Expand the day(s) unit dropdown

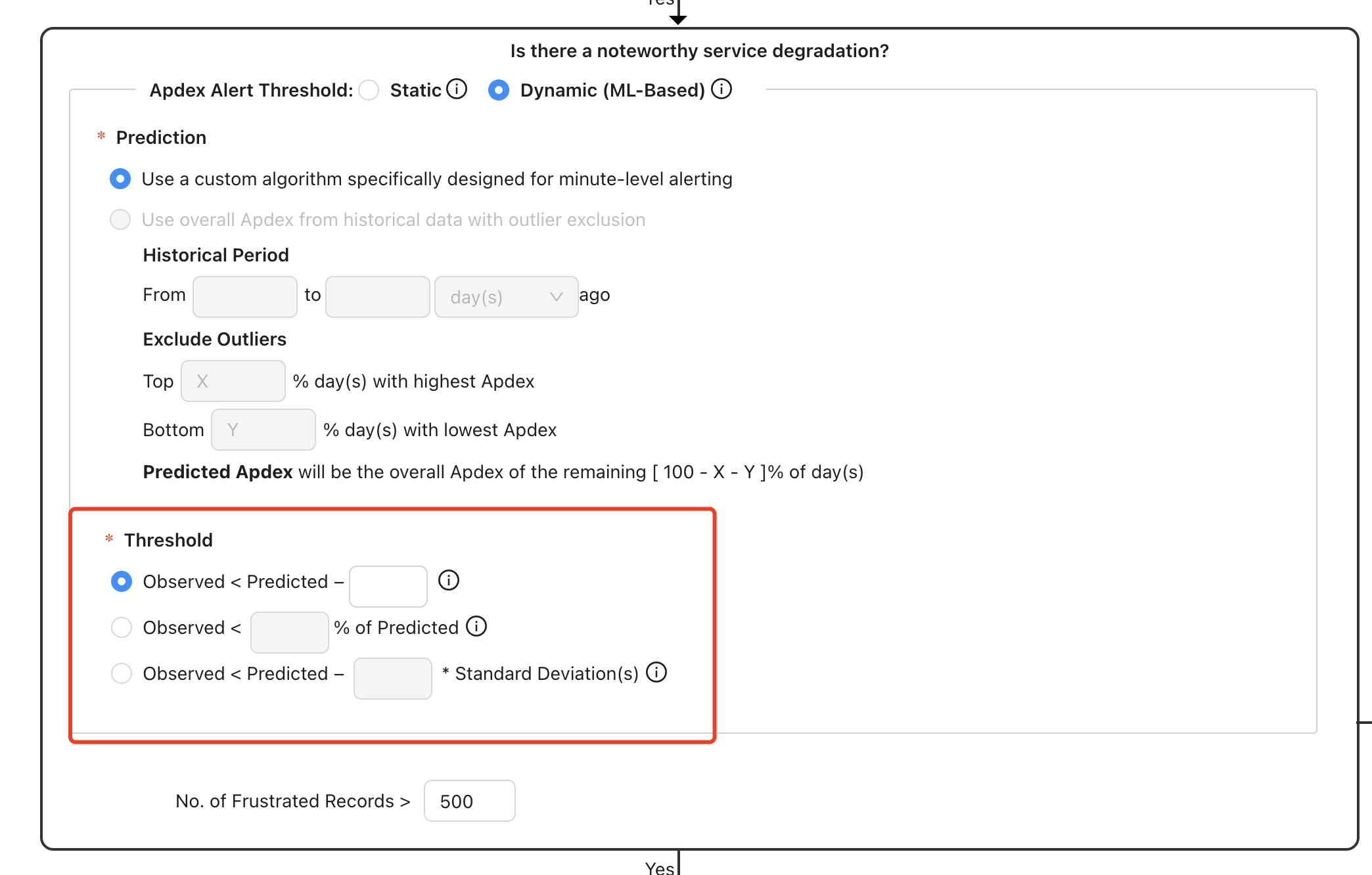click(x=507, y=297)
